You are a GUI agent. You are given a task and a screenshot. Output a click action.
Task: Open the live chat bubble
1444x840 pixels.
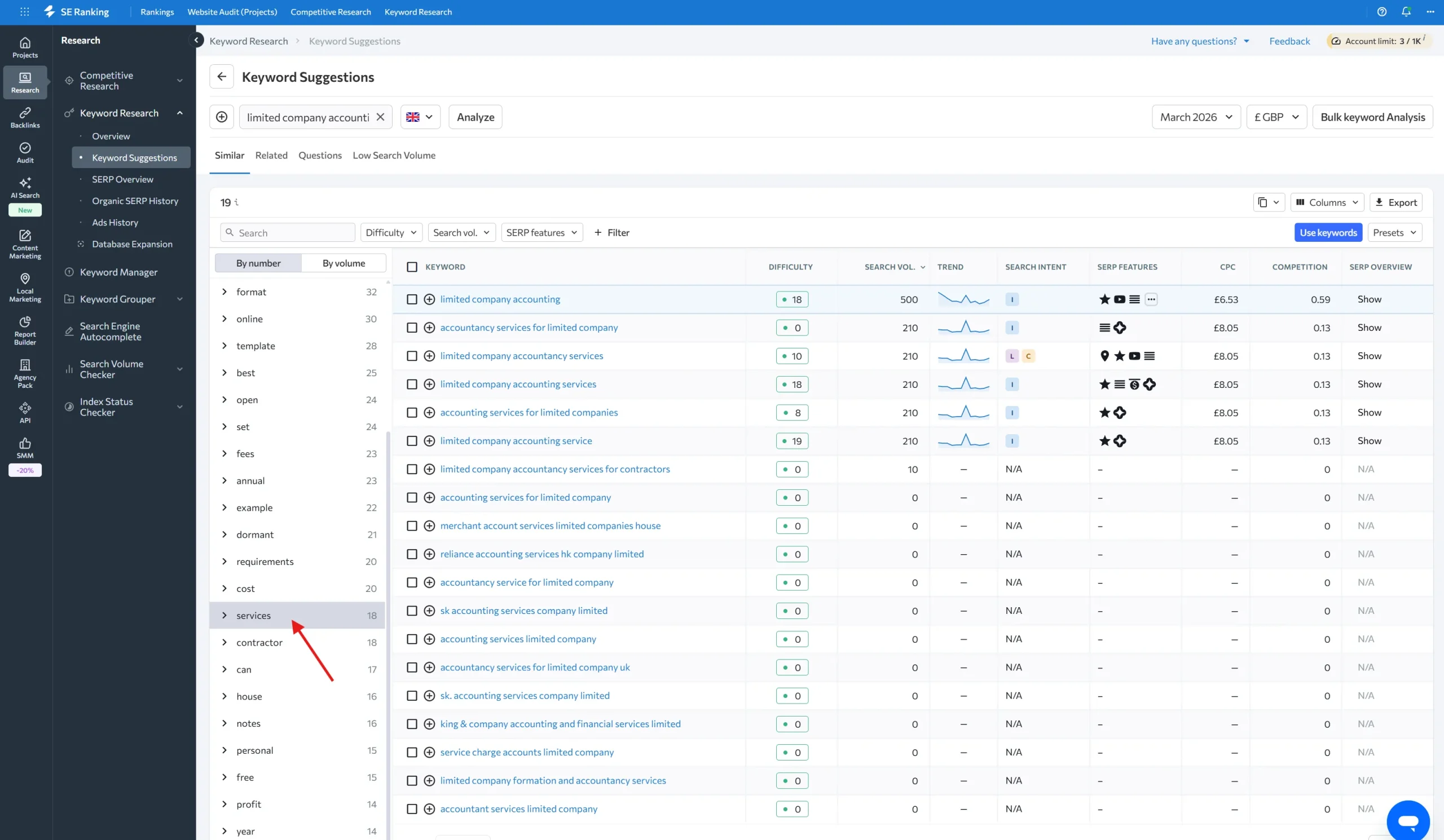[1408, 821]
